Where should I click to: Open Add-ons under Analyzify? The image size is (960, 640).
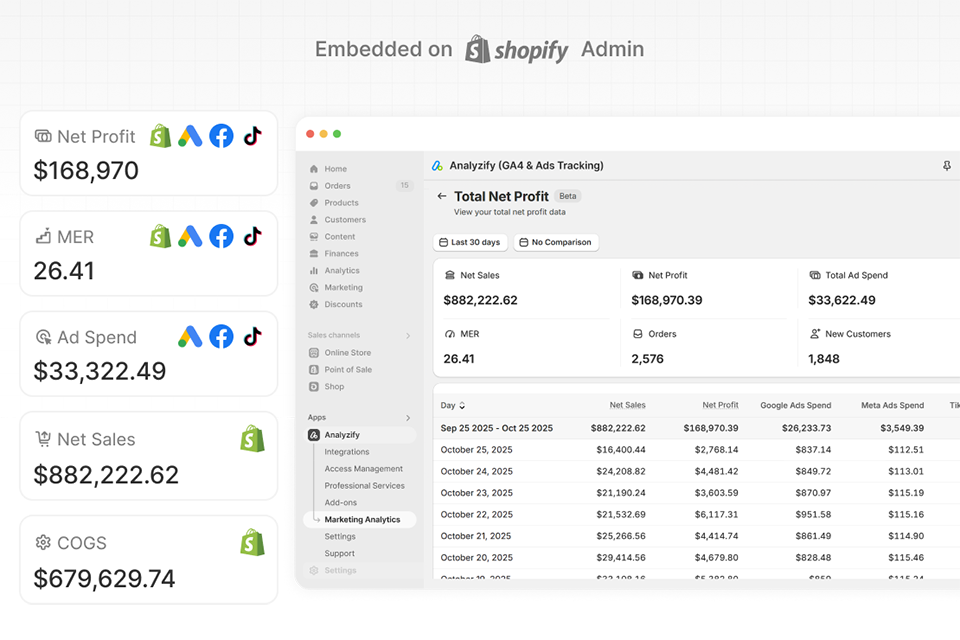(340, 502)
